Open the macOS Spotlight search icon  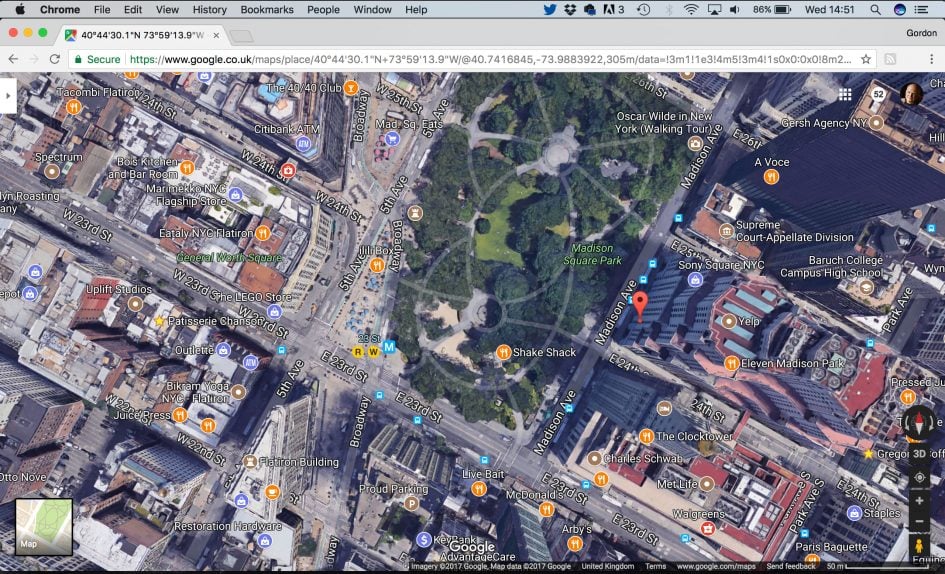[875, 10]
